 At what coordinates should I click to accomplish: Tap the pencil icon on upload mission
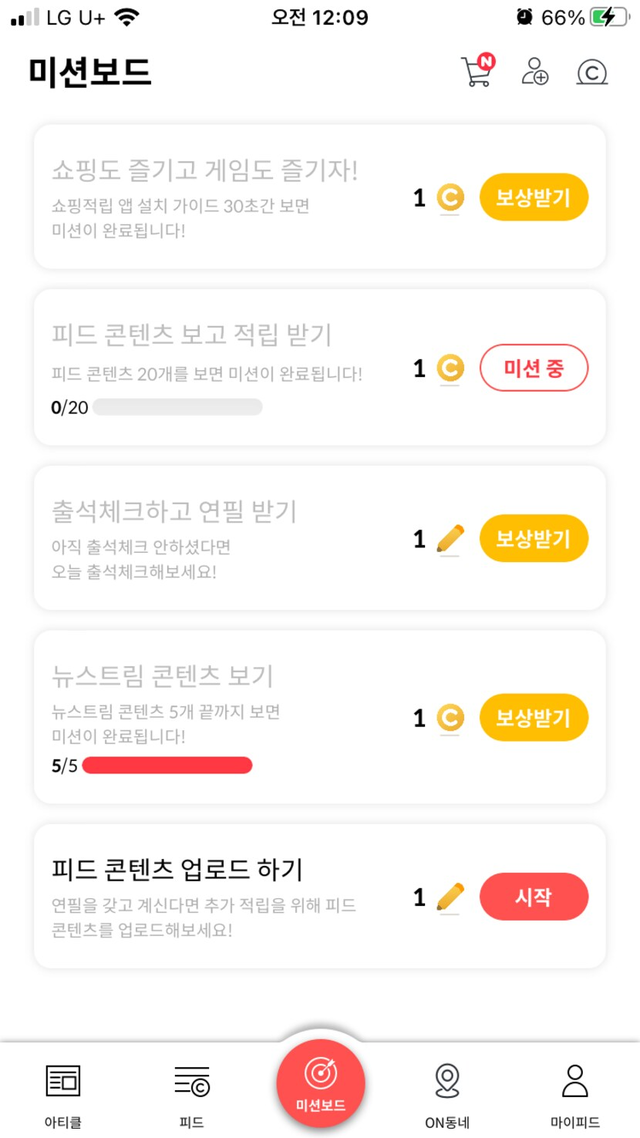[x=451, y=897]
